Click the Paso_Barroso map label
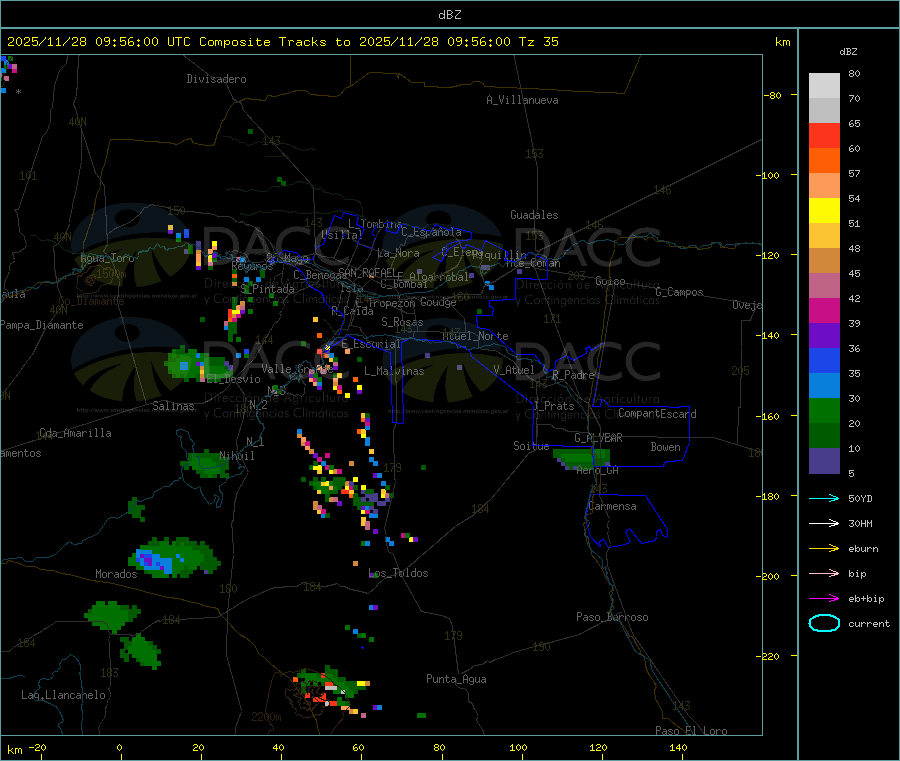The width and height of the screenshot is (900, 761). click(x=612, y=617)
